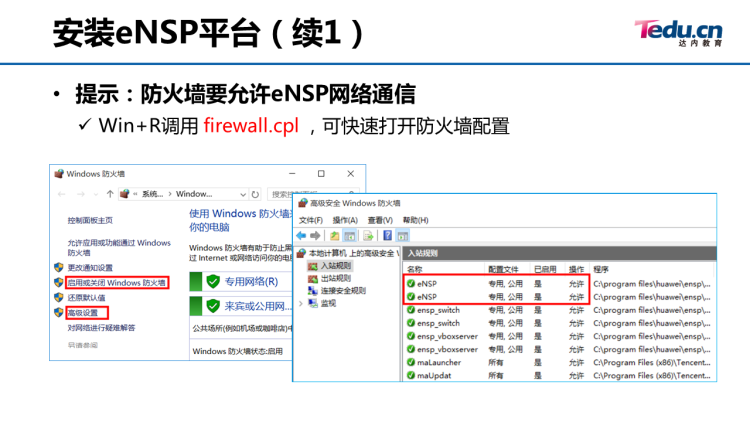Viewport: 750px width, 422px height.
Task: Select 出站规则 in the console tree
Action: coord(336,278)
